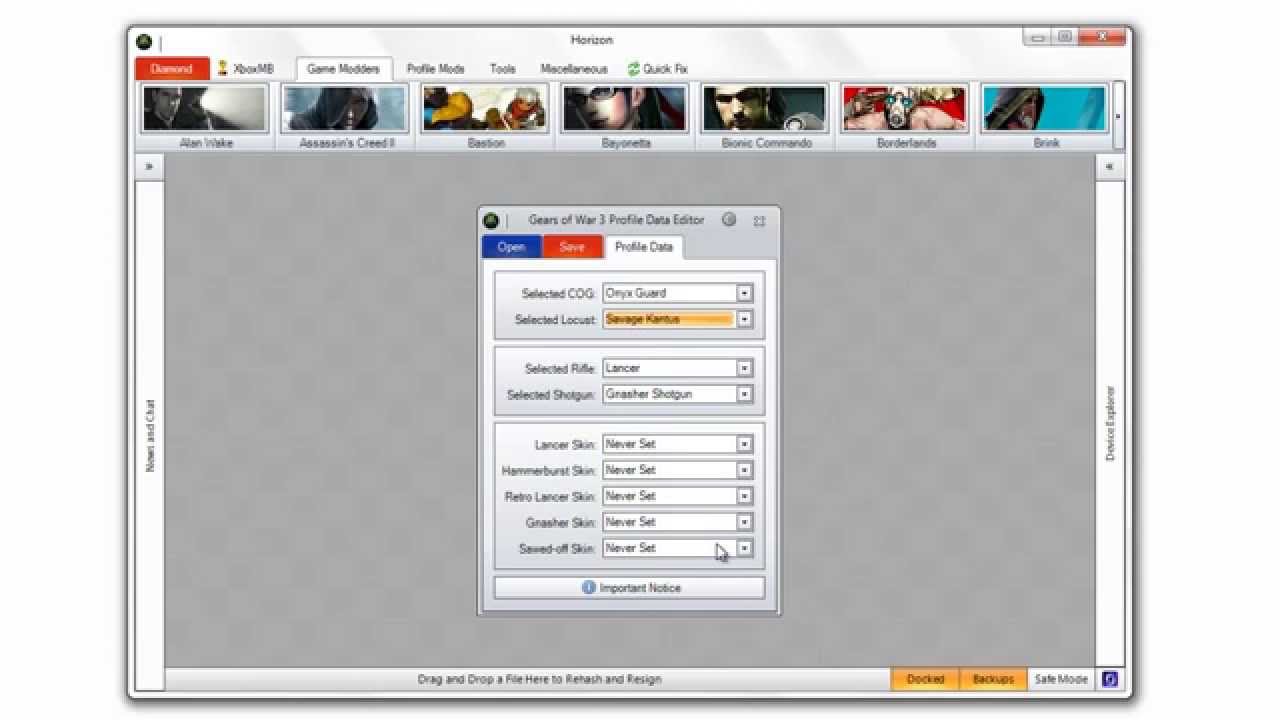Open the Retro Lancer Skin dropdown
This screenshot has height=720, width=1280.
point(744,496)
